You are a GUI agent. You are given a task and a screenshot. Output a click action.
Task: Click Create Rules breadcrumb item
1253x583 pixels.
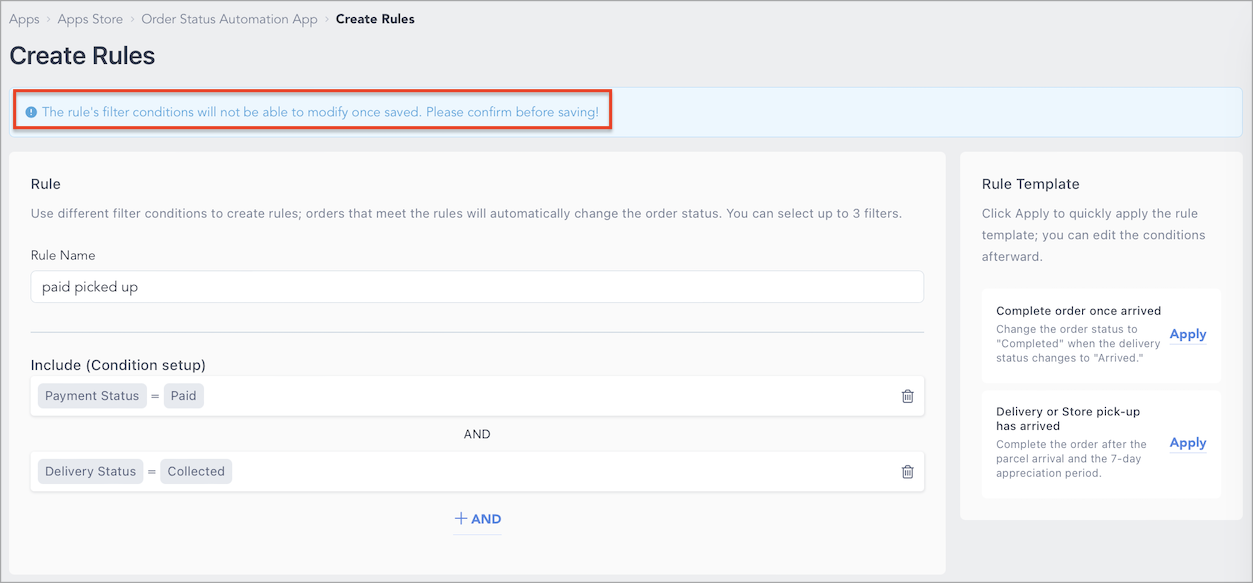pos(375,19)
